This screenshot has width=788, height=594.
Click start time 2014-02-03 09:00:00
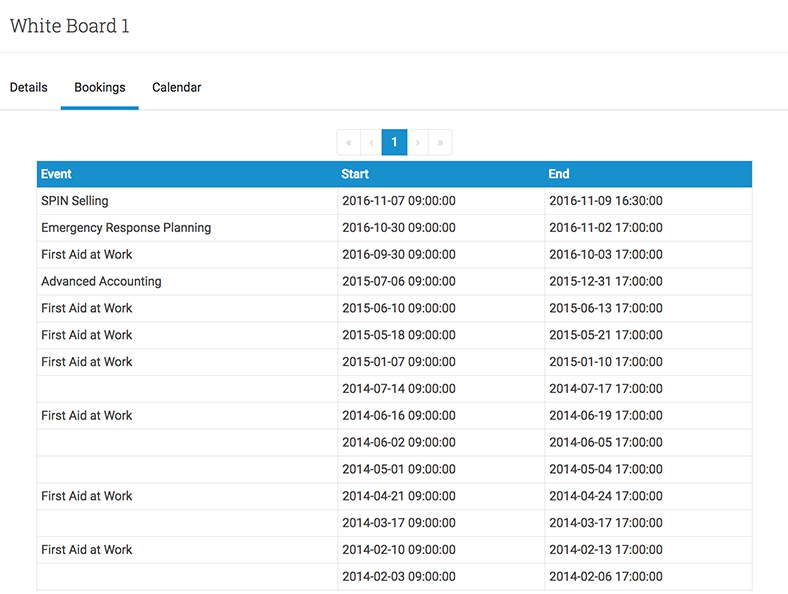click(x=399, y=576)
